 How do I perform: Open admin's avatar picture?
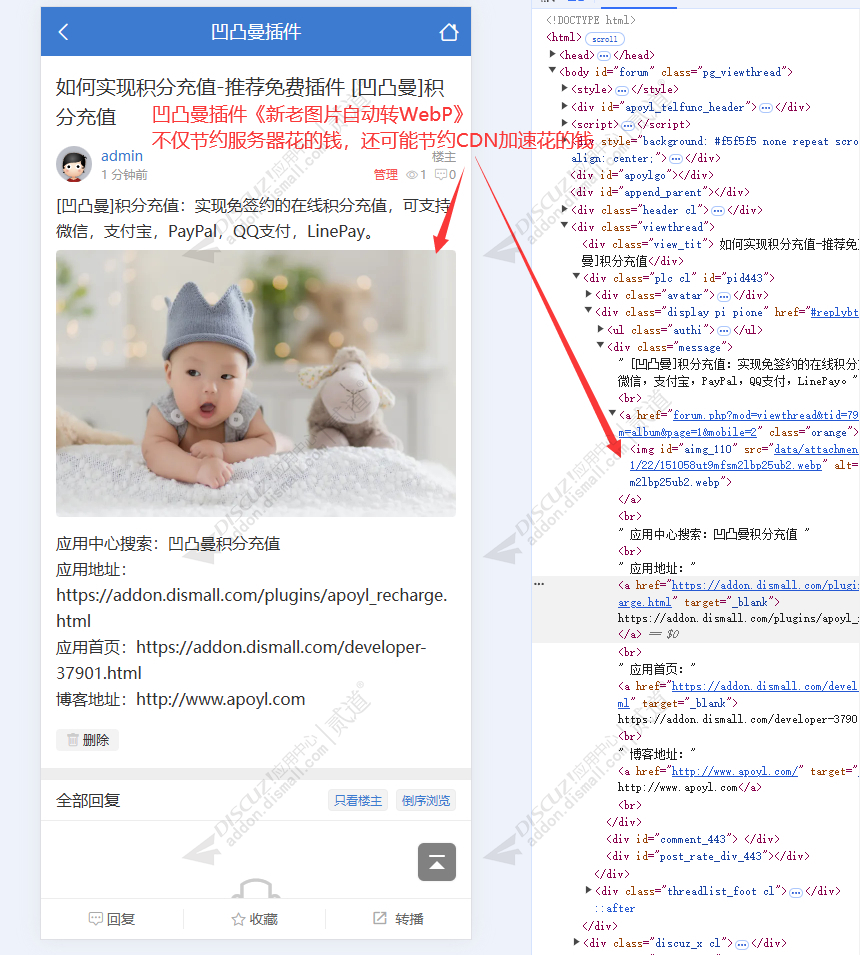74,164
